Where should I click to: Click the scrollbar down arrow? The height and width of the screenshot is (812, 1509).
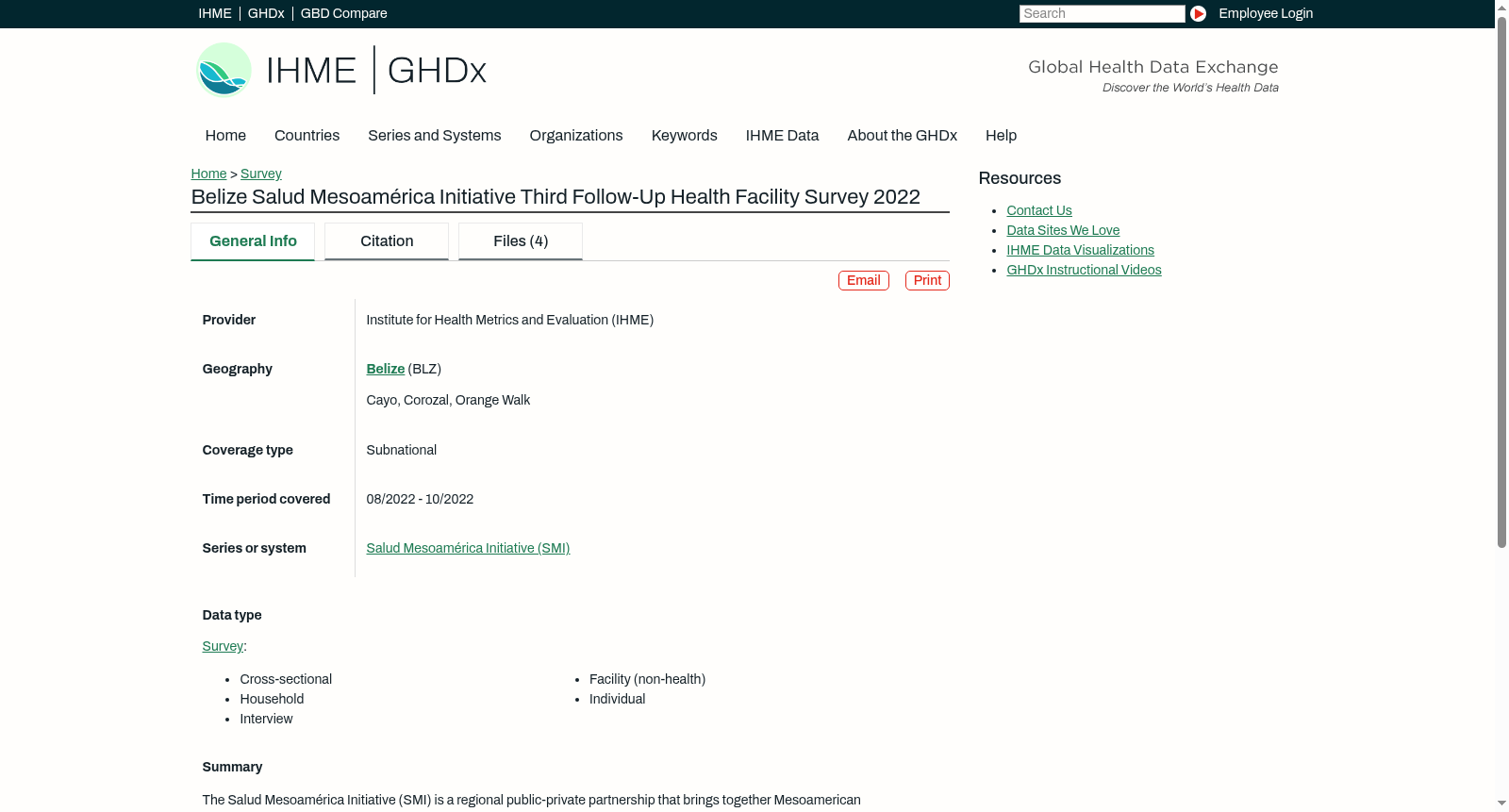coord(1501,804)
